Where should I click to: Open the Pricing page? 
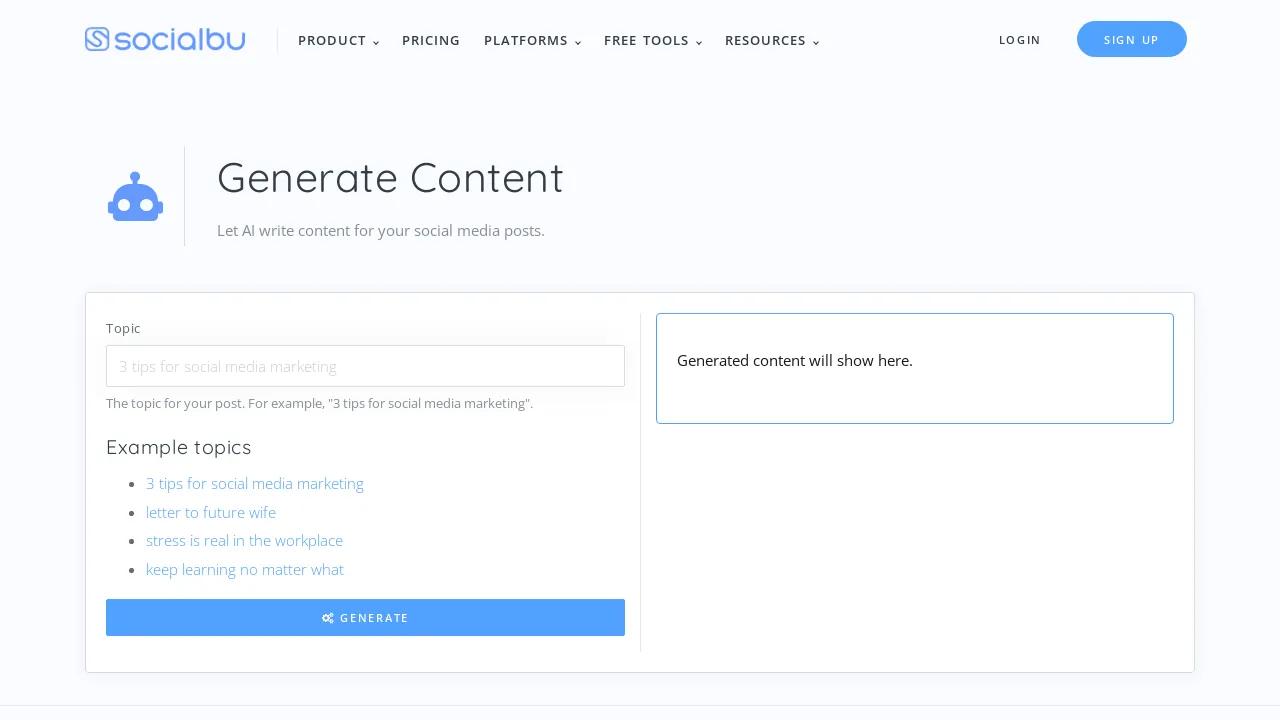click(431, 41)
